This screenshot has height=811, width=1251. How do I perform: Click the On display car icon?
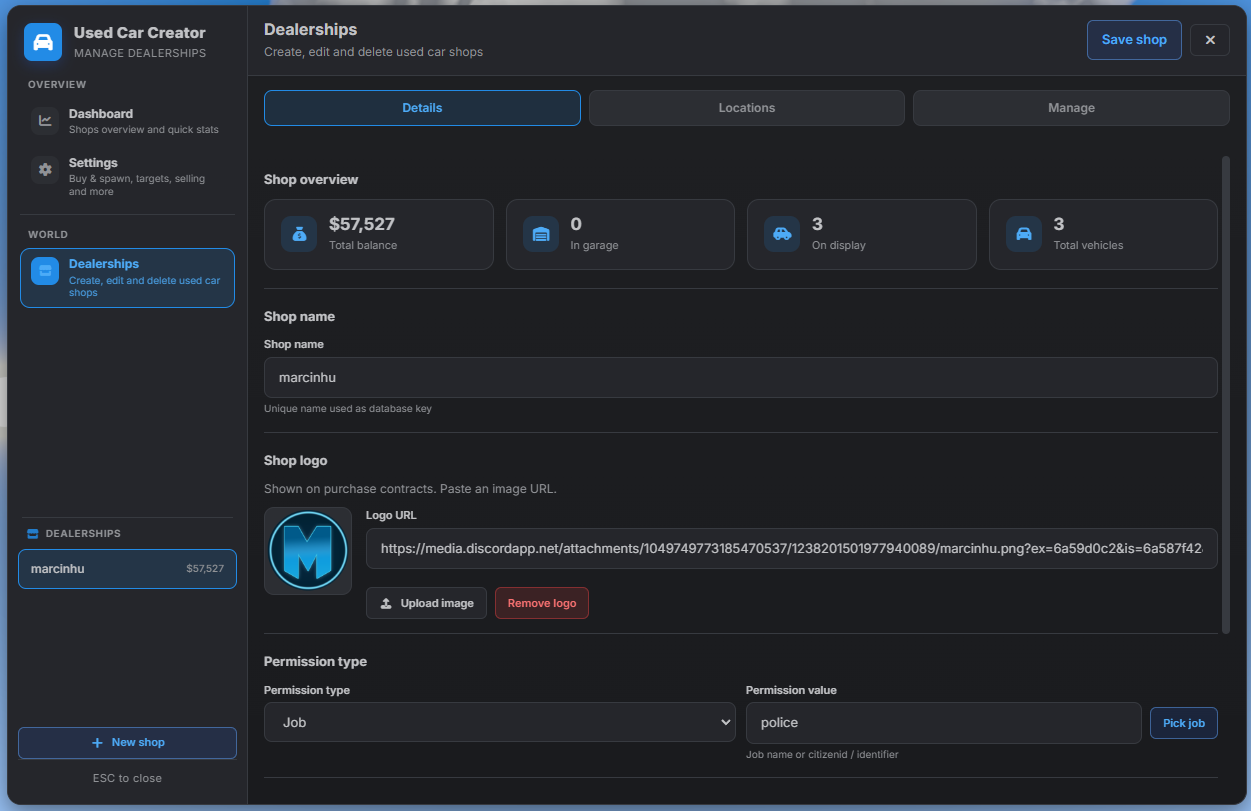(x=782, y=234)
